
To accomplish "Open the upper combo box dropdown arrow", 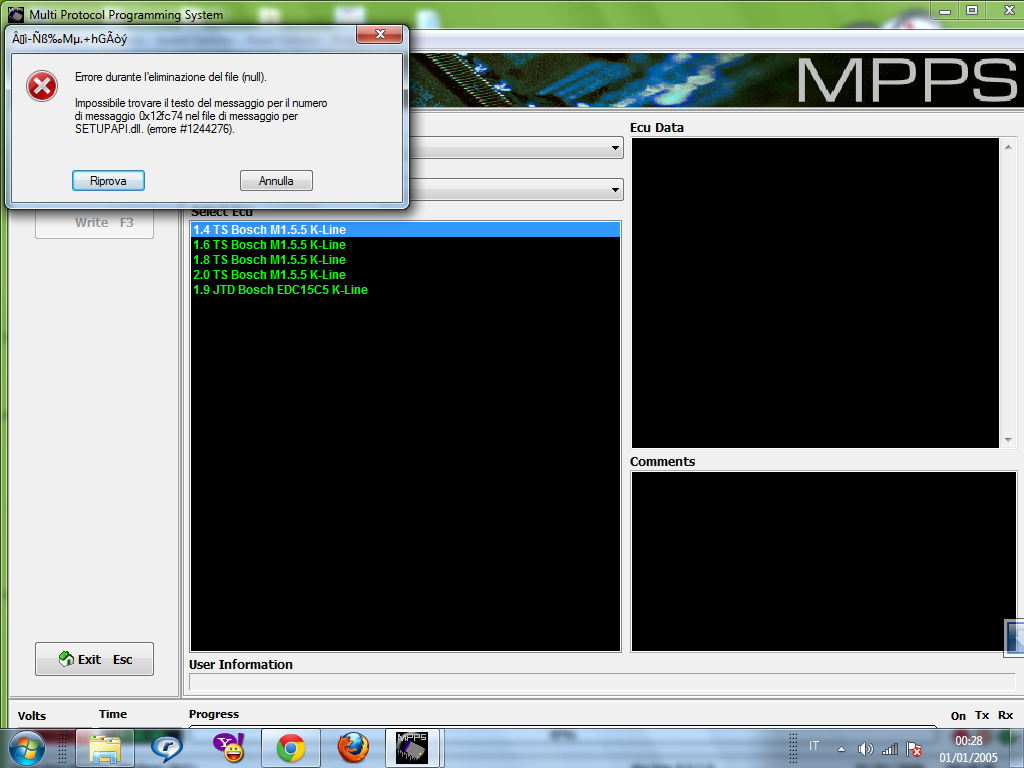I will (615, 148).
